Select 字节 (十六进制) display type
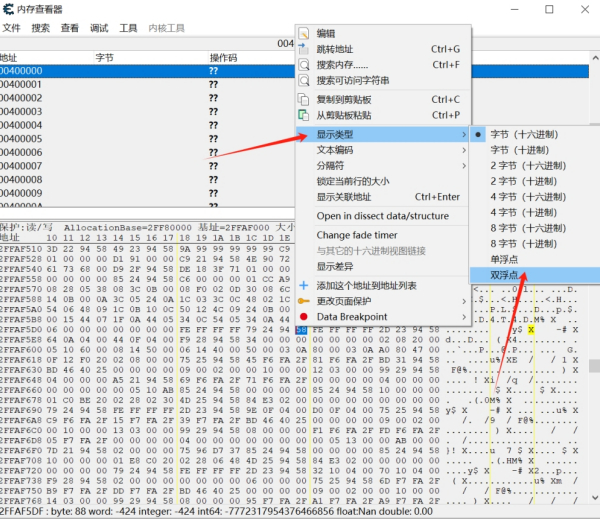 click(524, 134)
